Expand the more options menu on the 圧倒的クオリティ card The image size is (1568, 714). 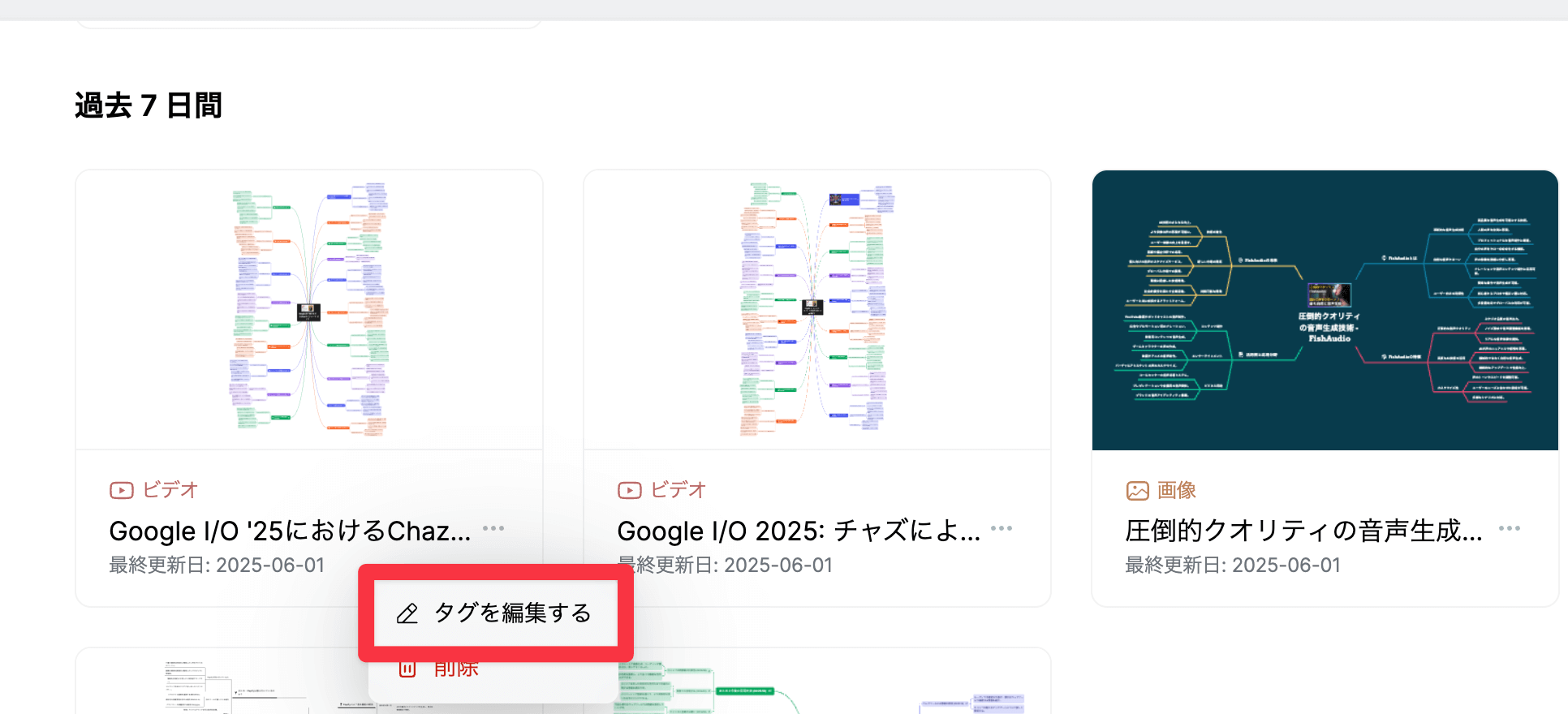(x=1510, y=528)
